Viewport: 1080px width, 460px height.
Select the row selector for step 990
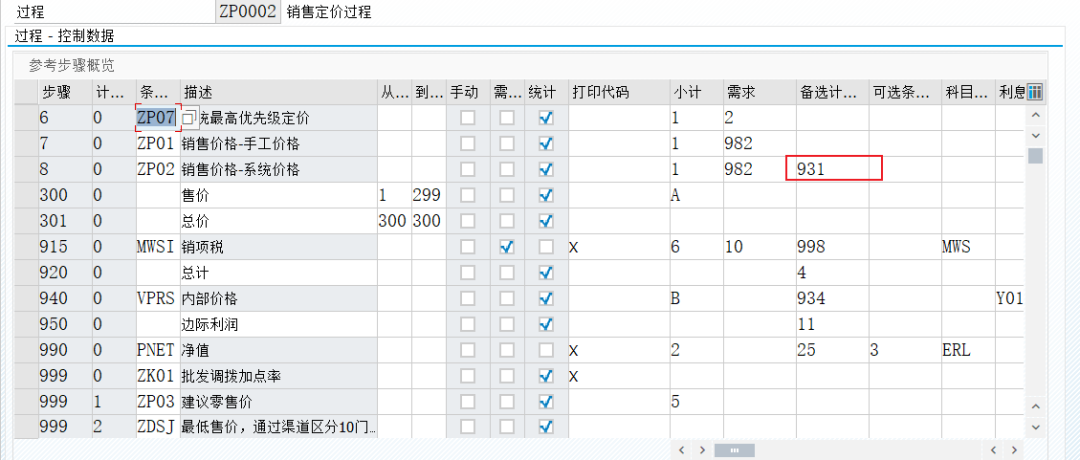point(26,351)
